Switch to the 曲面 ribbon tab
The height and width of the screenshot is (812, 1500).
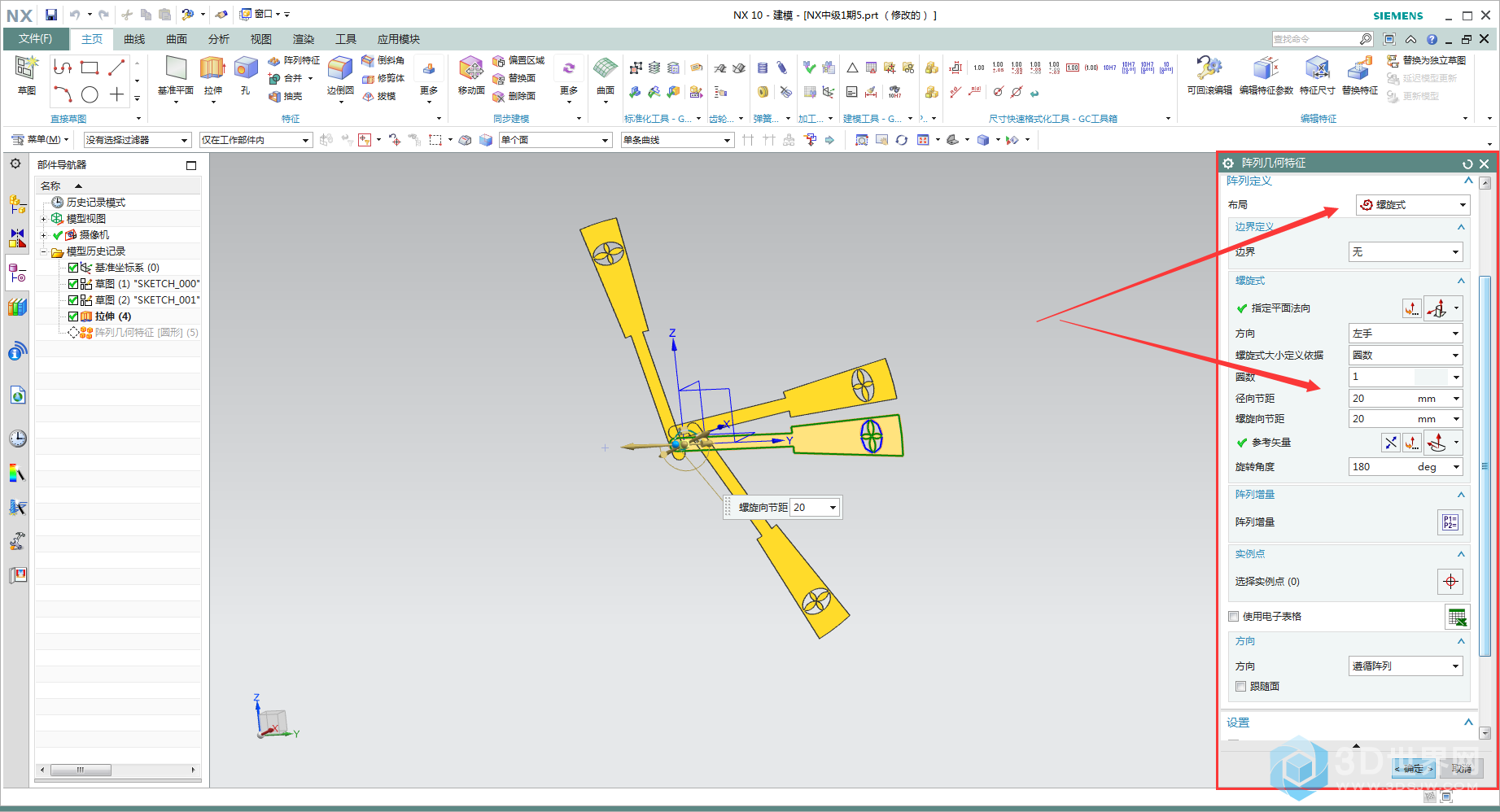click(177, 39)
